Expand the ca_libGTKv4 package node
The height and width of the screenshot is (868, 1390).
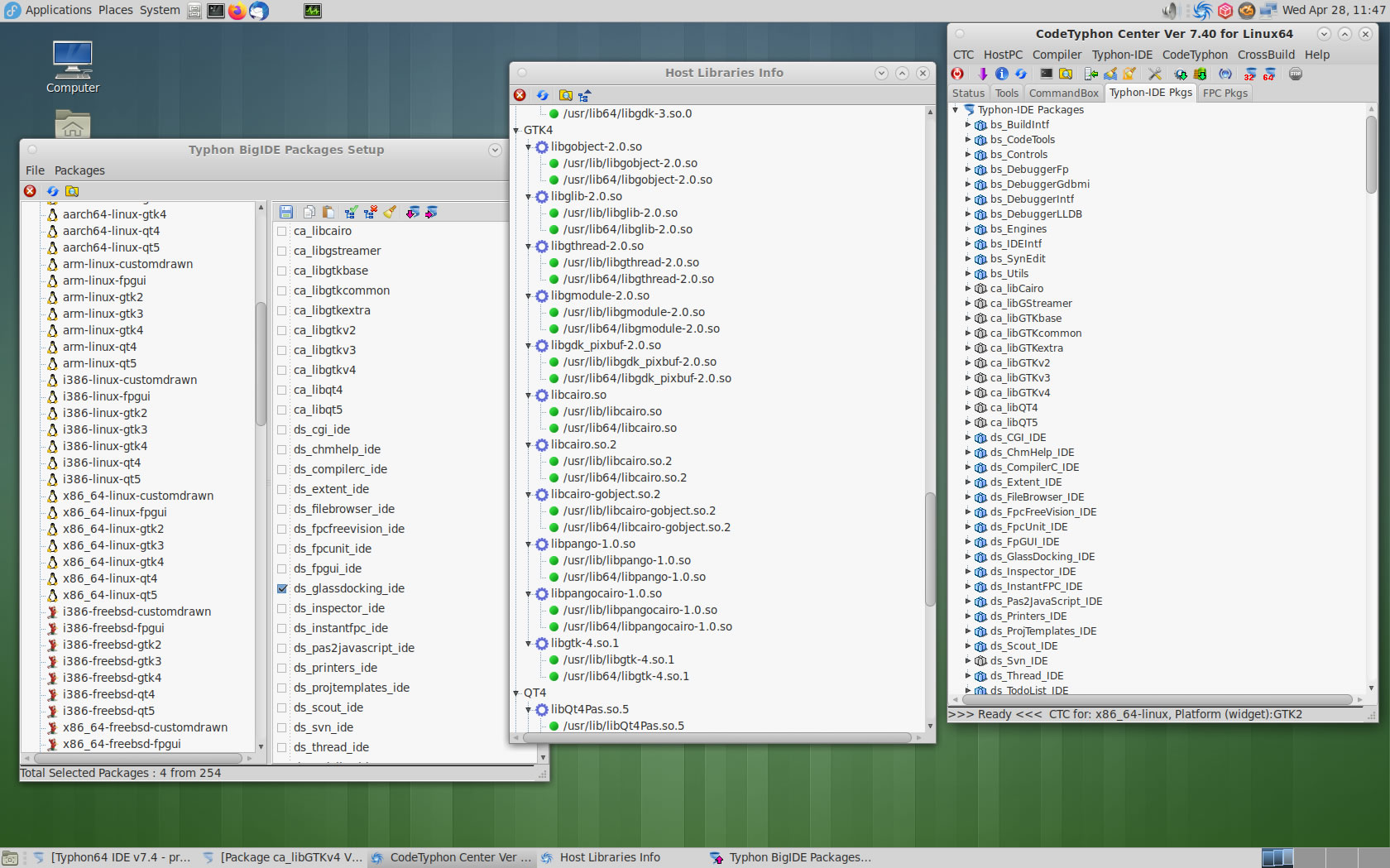click(968, 393)
